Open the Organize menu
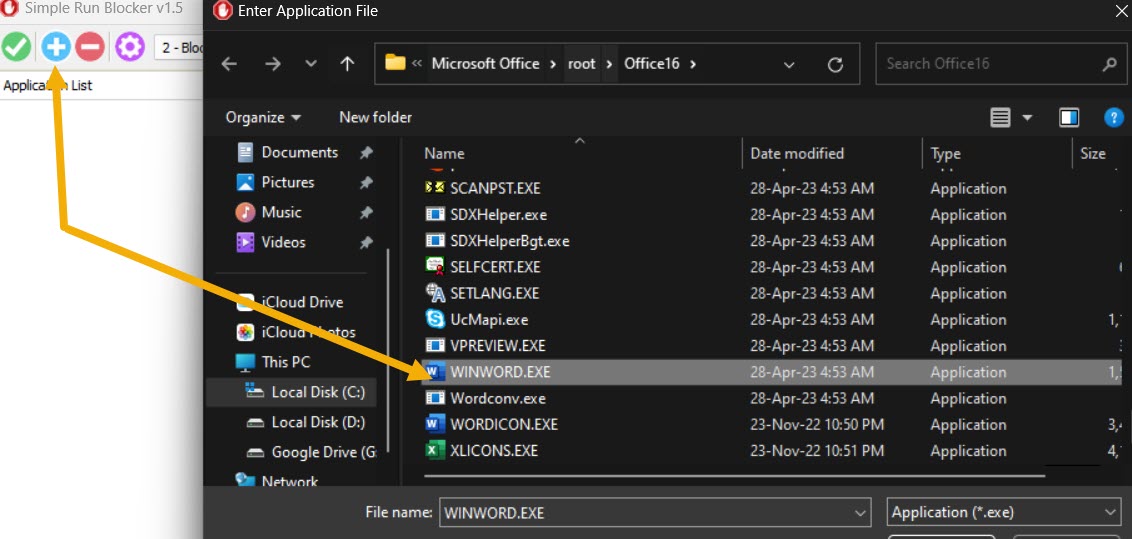Viewport: 1132px width, 539px height. tap(263, 117)
